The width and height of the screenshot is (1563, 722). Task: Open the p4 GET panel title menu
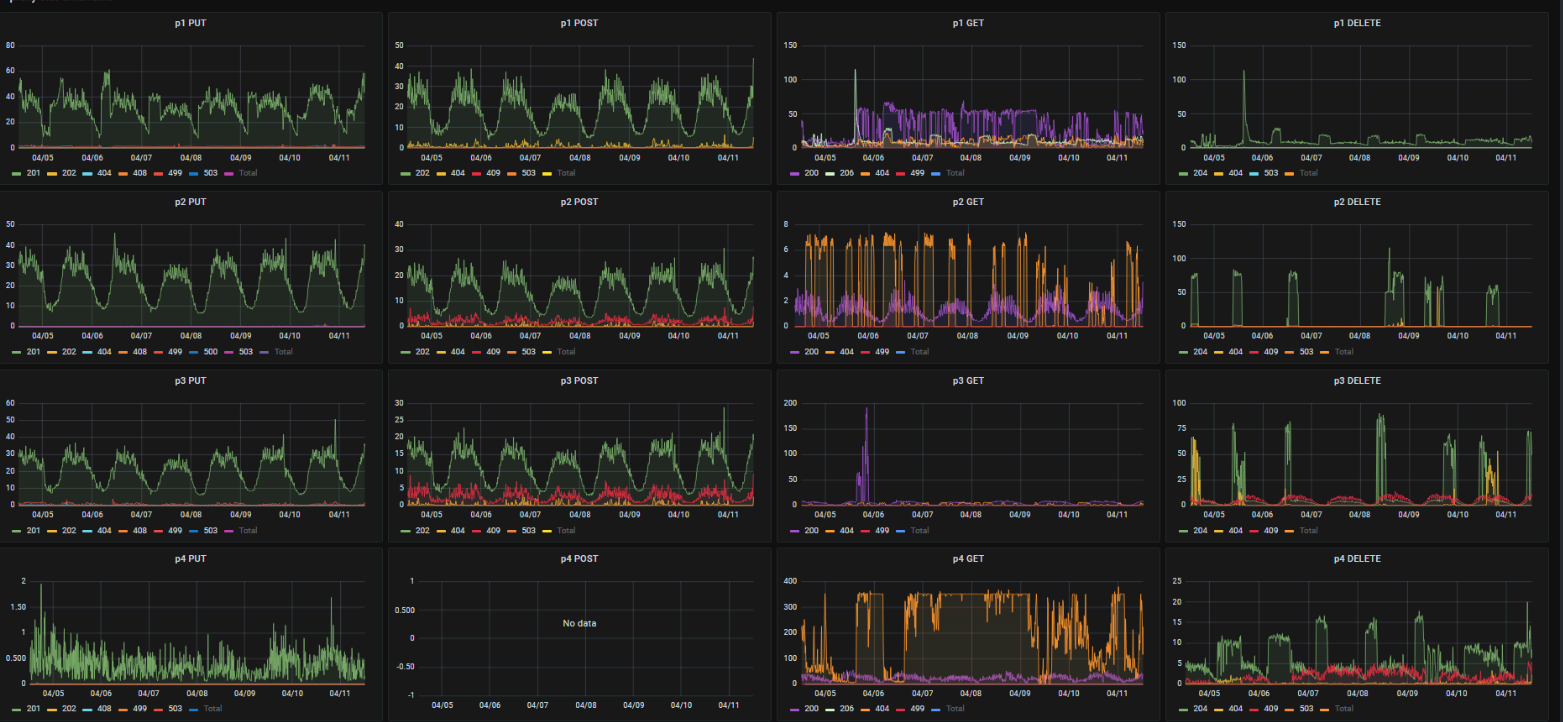click(968, 558)
